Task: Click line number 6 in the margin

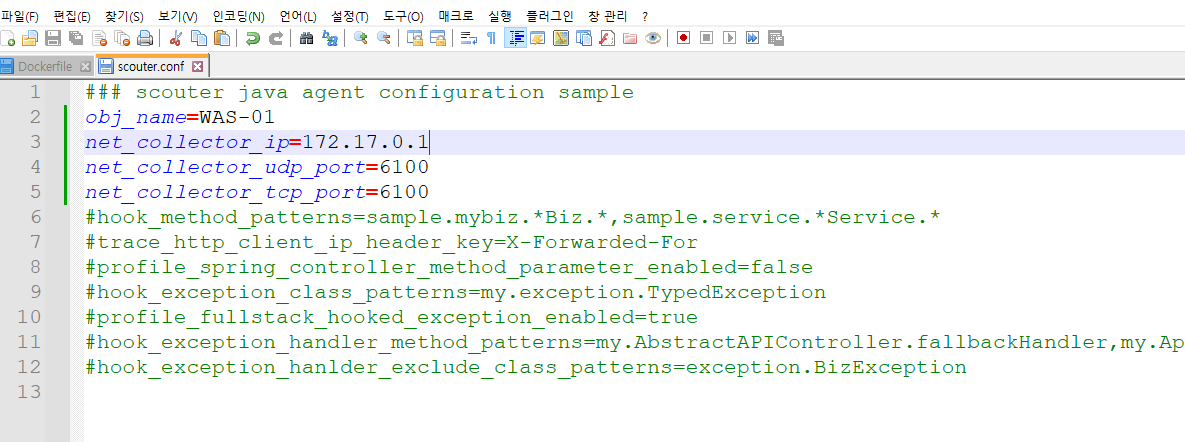Action: tap(36, 218)
